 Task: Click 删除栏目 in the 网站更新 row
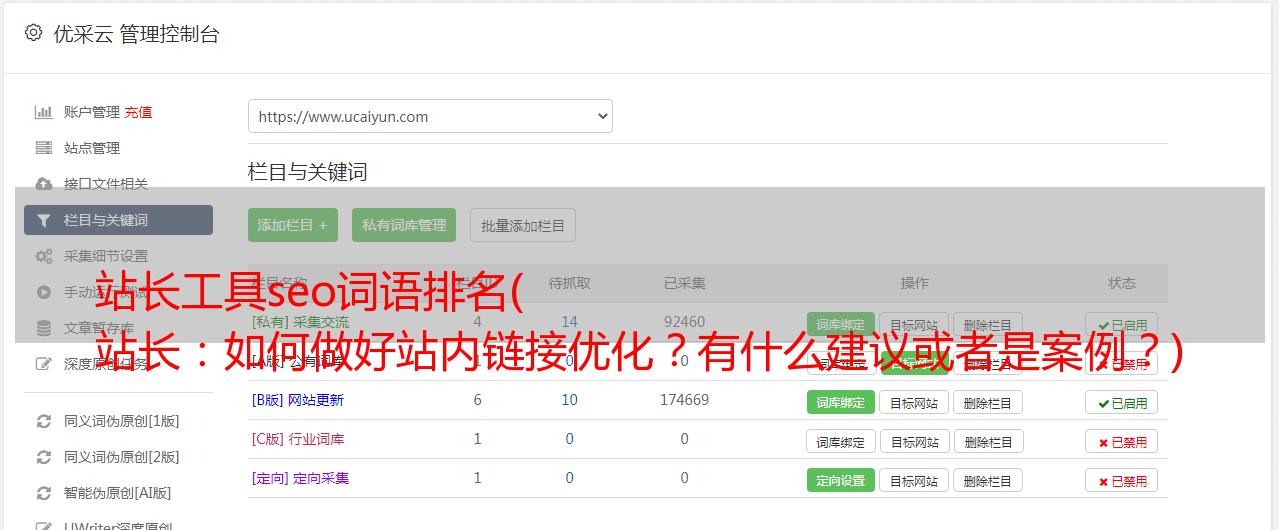[x=988, y=402]
